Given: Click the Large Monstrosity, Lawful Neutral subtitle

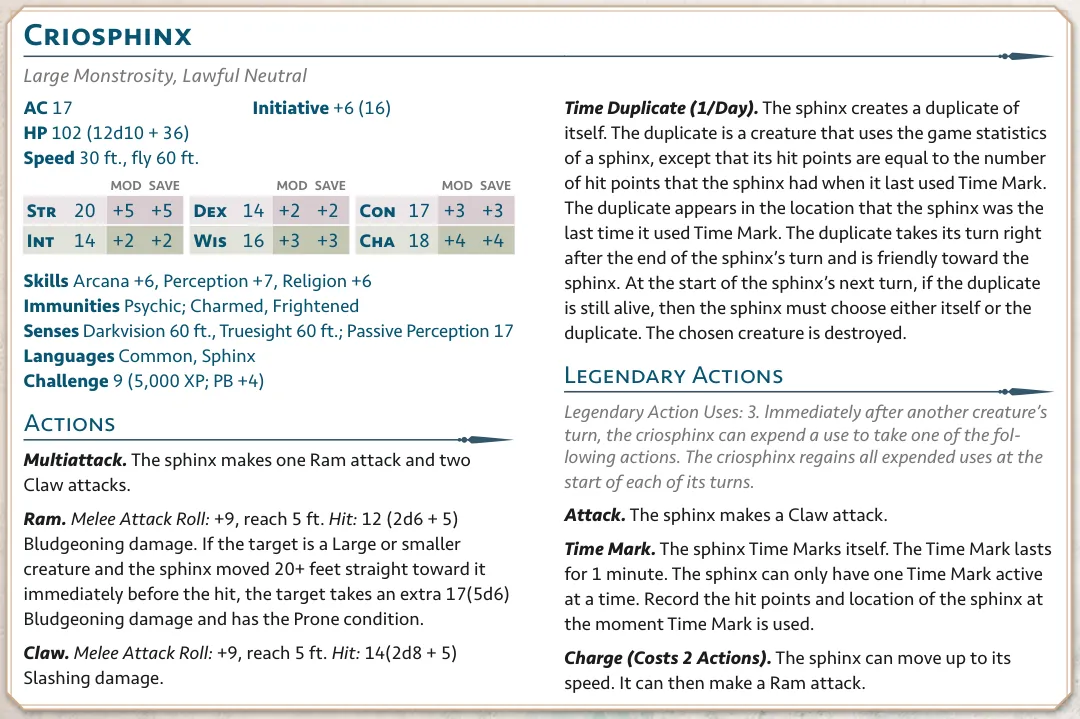Looking at the screenshot, I should [x=165, y=76].
